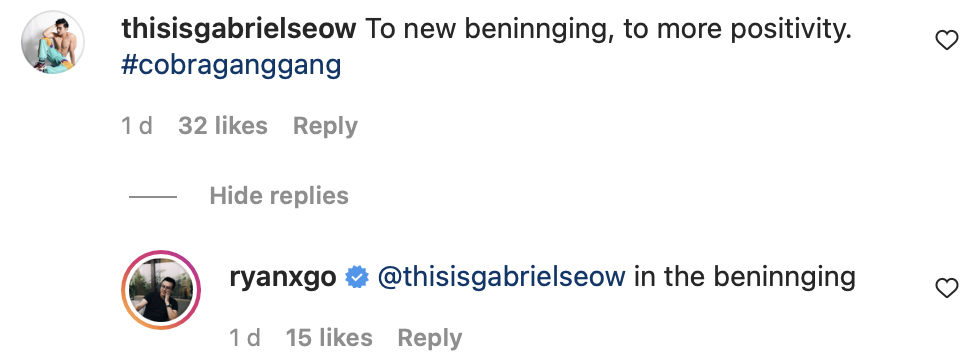View the 15 likes list
Screen dimensions: 977x363
pos(329,337)
